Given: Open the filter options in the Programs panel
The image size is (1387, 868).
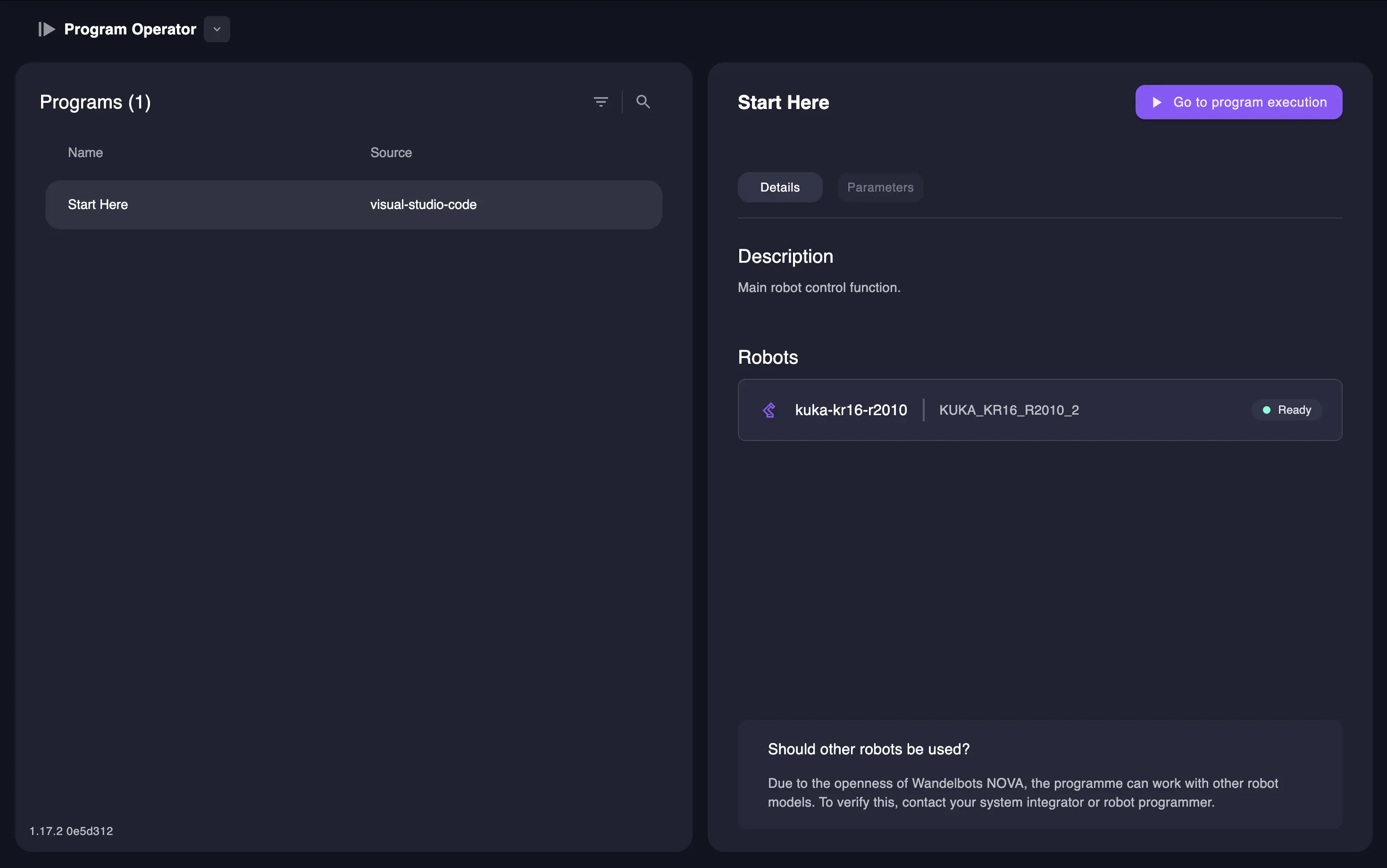Looking at the screenshot, I should click(x=601, y=101).
